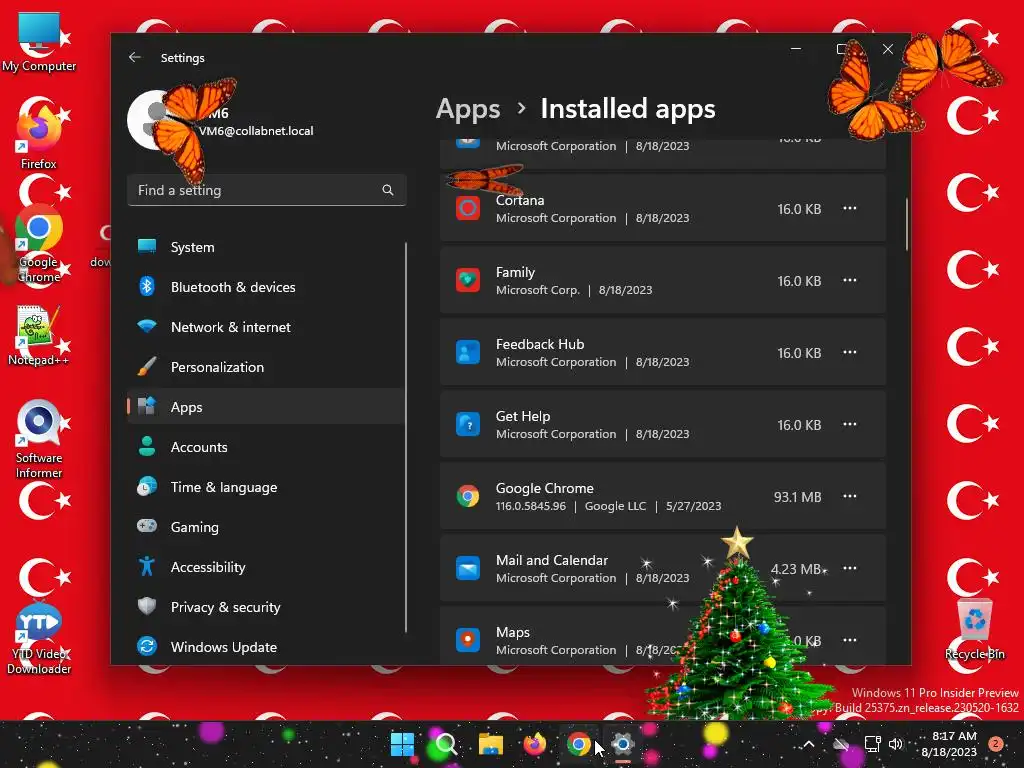
Task: Click the search magnifier in Find a setting
Action: click(x=388, y=190)
